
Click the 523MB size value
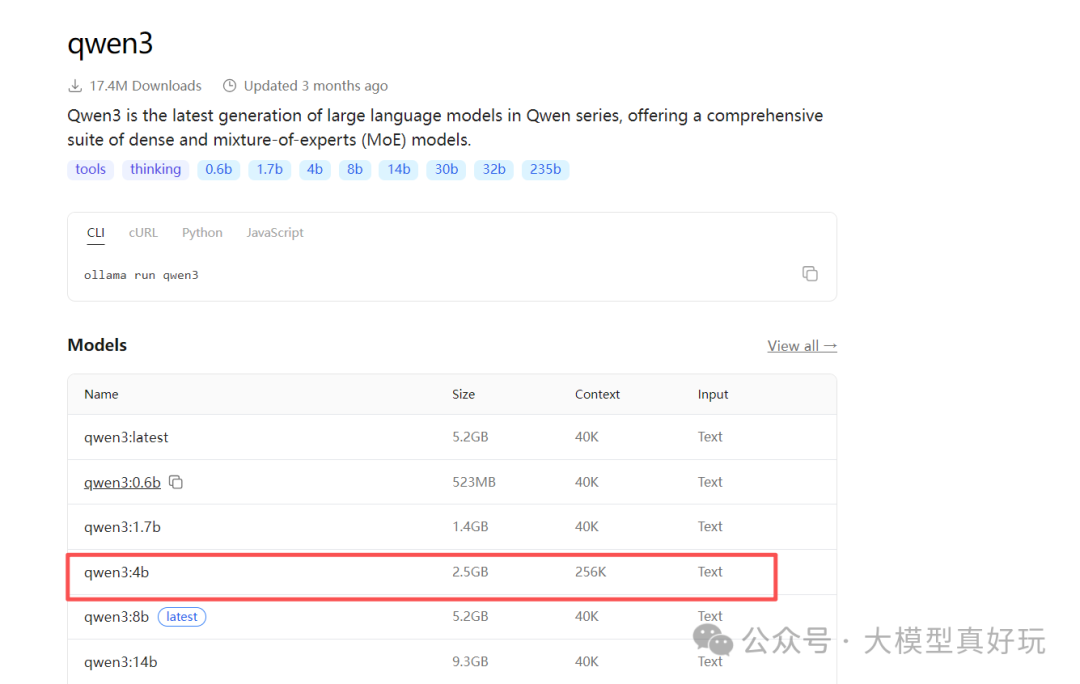[474, 482]
